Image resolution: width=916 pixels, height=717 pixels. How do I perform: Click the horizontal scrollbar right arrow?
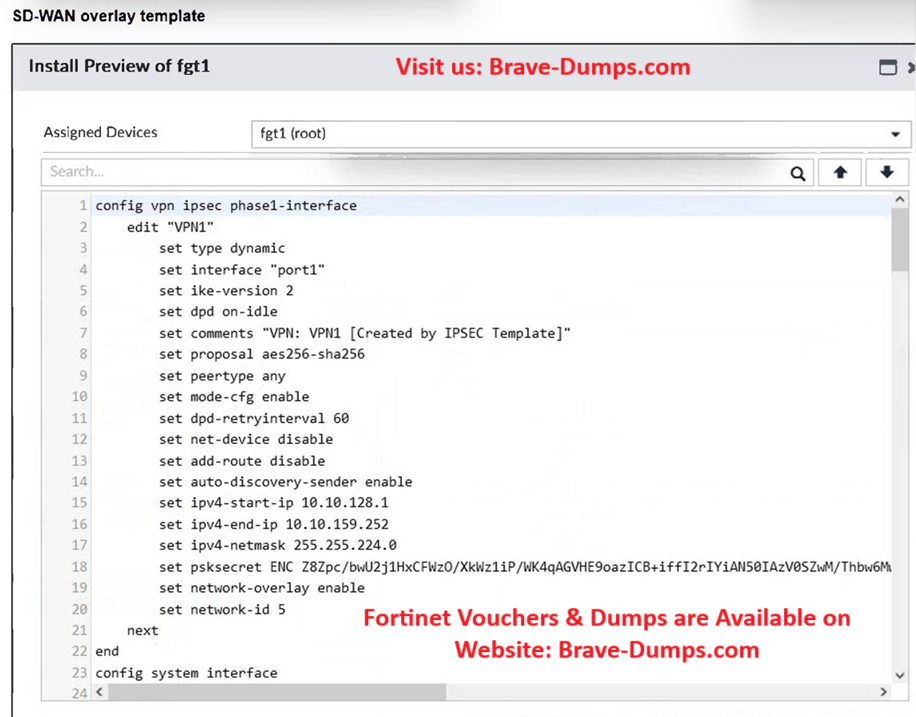[883, 692]
